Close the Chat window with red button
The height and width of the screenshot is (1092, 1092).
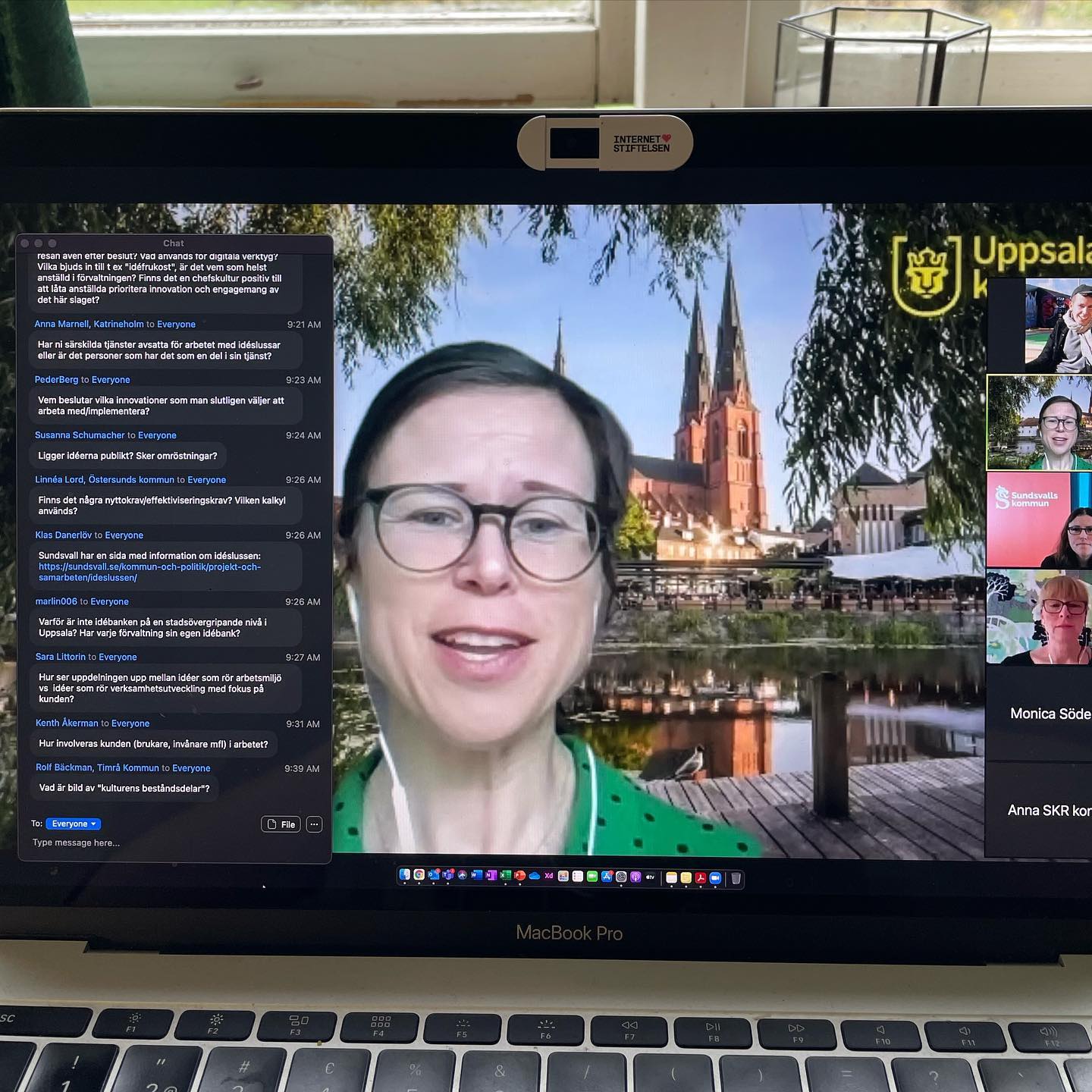click(25, 243)
